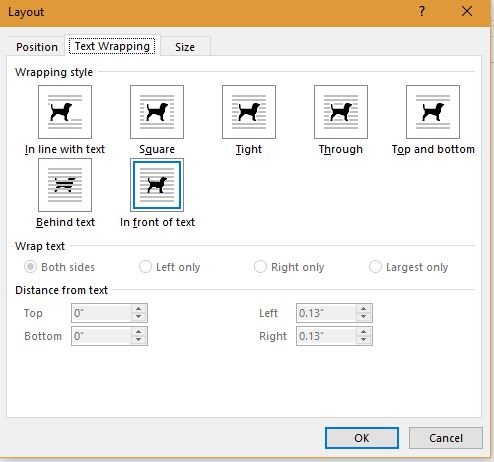
Task: Choose the Top and bottom wrapping icon
Action: click(433, 112)
